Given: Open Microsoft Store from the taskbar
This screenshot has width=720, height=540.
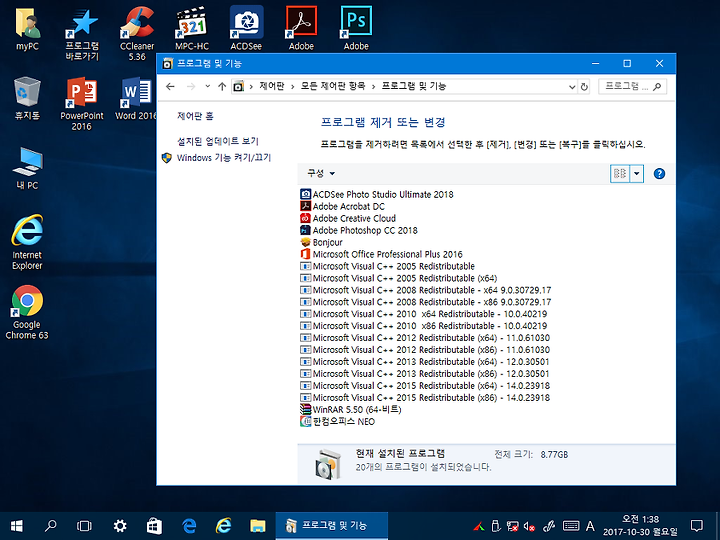Looking at the screenshot, I should point(154,526).
